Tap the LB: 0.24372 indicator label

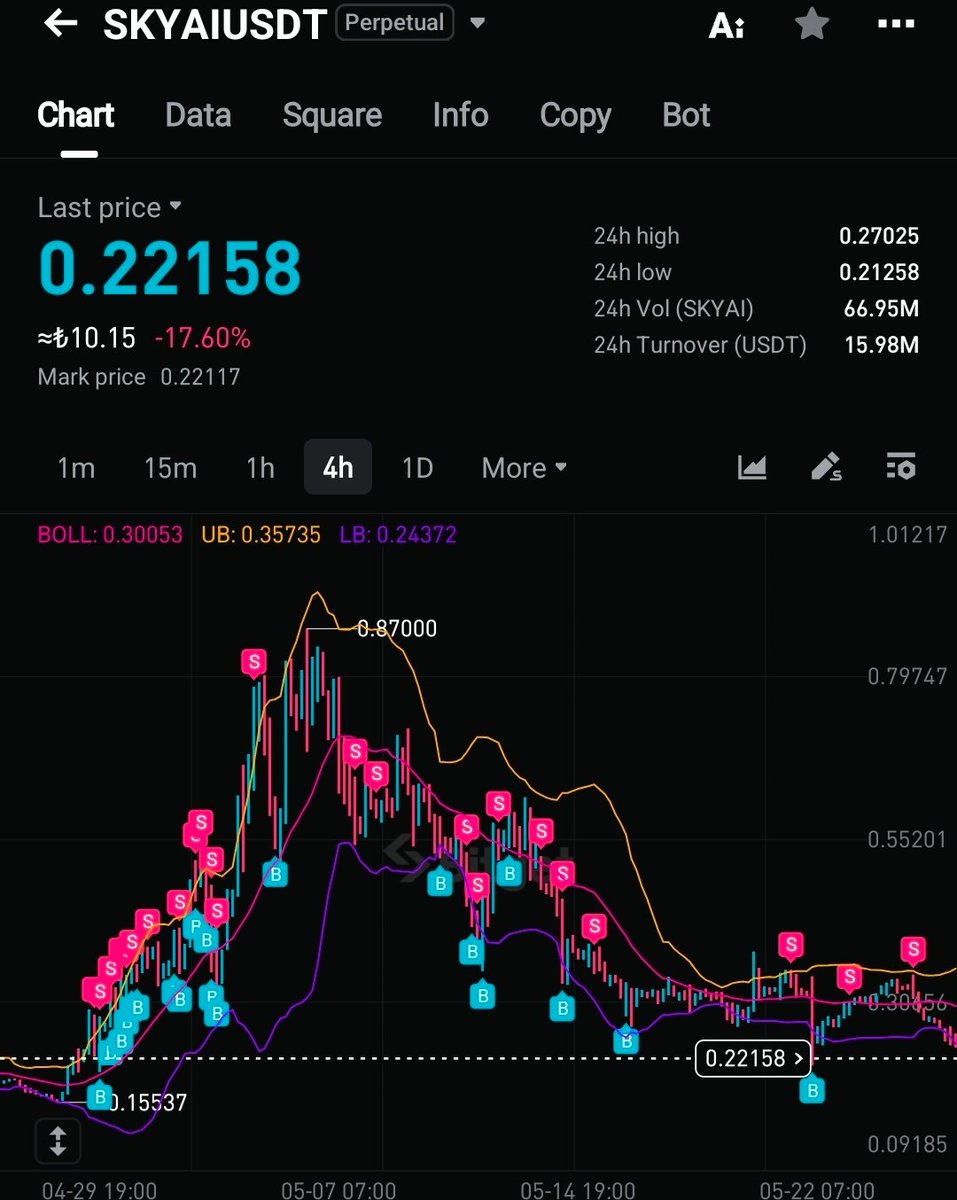[x=398, y=534]
